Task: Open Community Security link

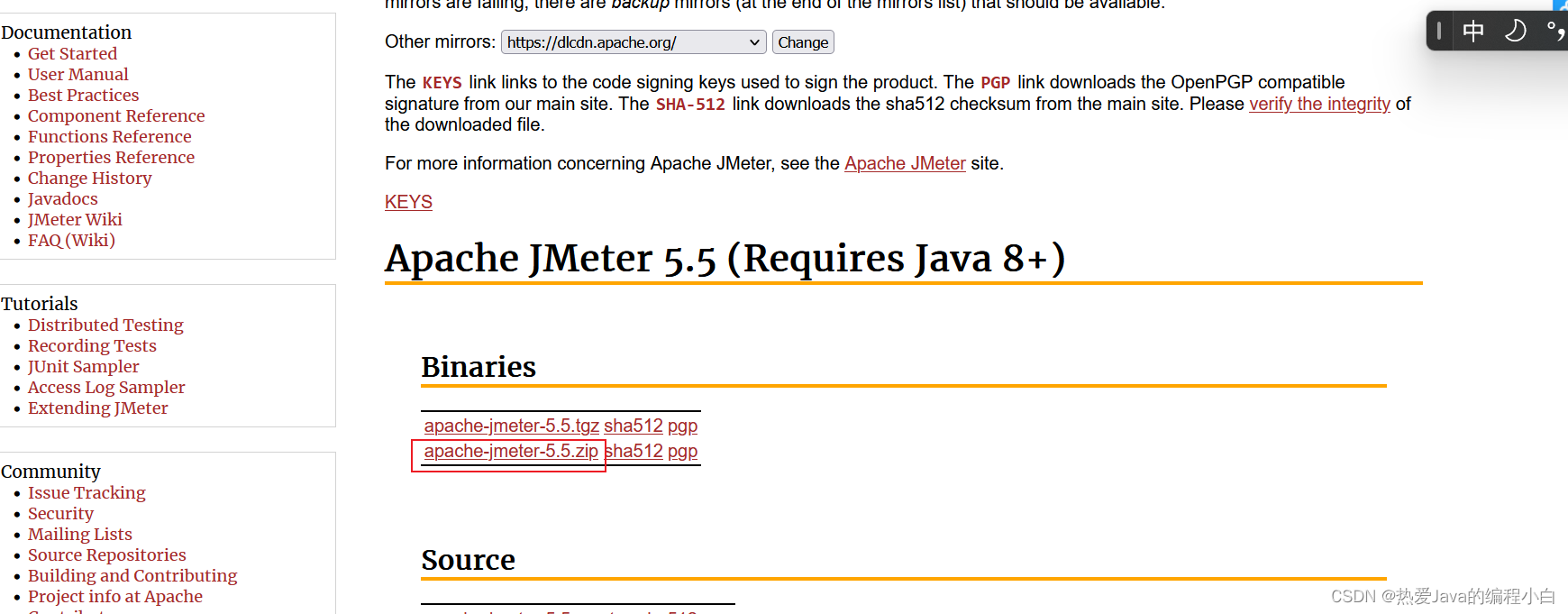Action: [x=60, y=514]
